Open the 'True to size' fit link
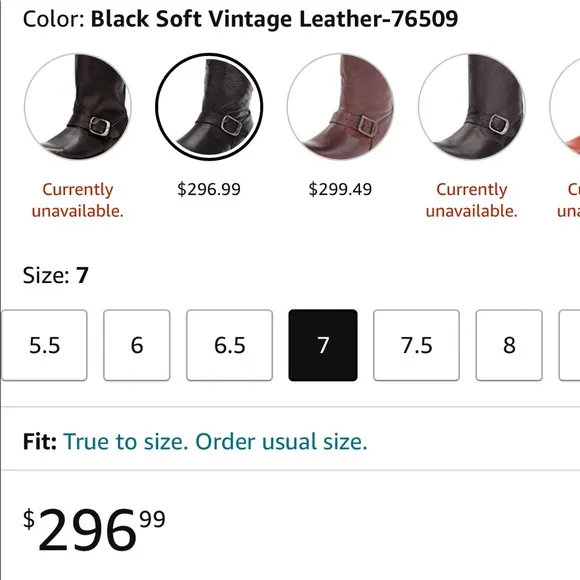Image resolution: width=580 pixels, height=580 pixels. pos(215,442)
